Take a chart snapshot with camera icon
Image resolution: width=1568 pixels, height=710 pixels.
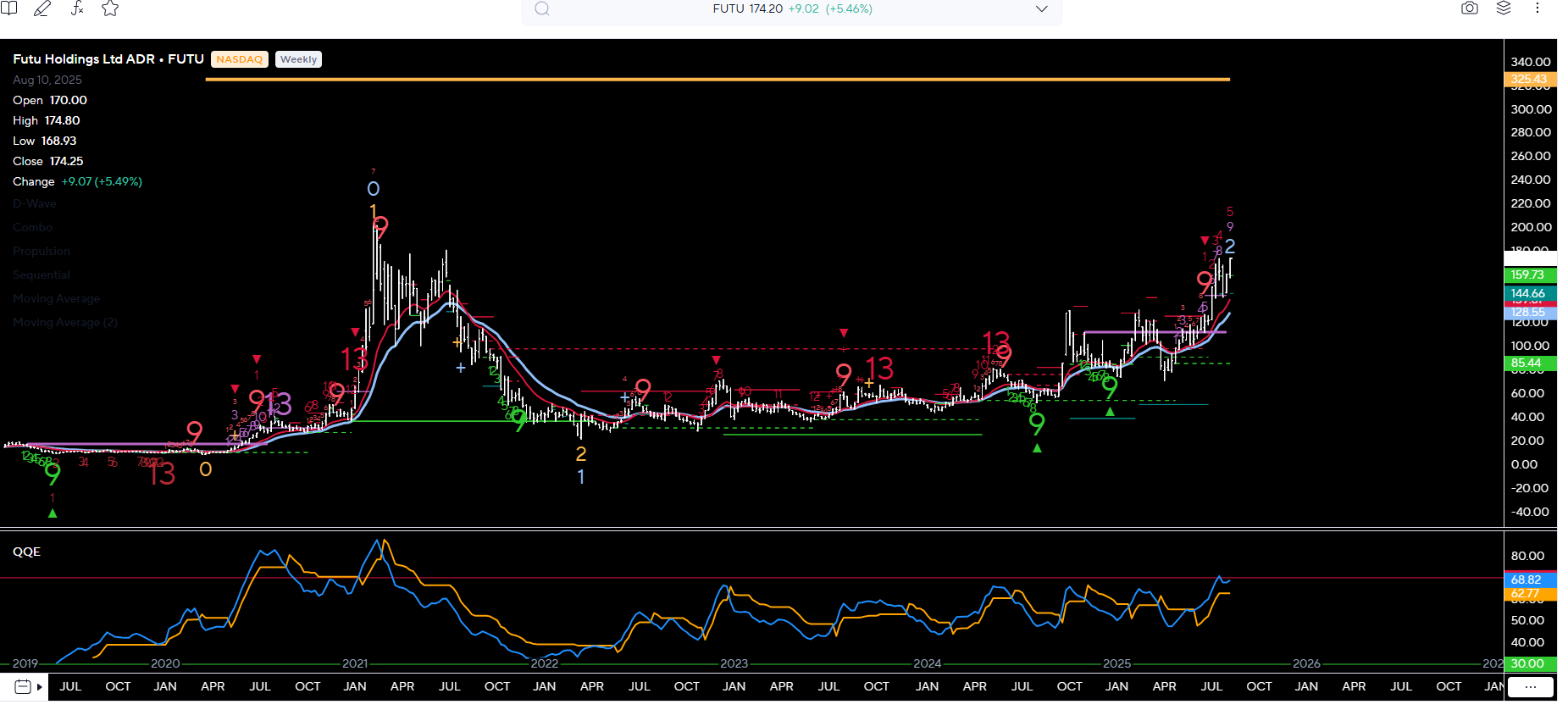1470,8
